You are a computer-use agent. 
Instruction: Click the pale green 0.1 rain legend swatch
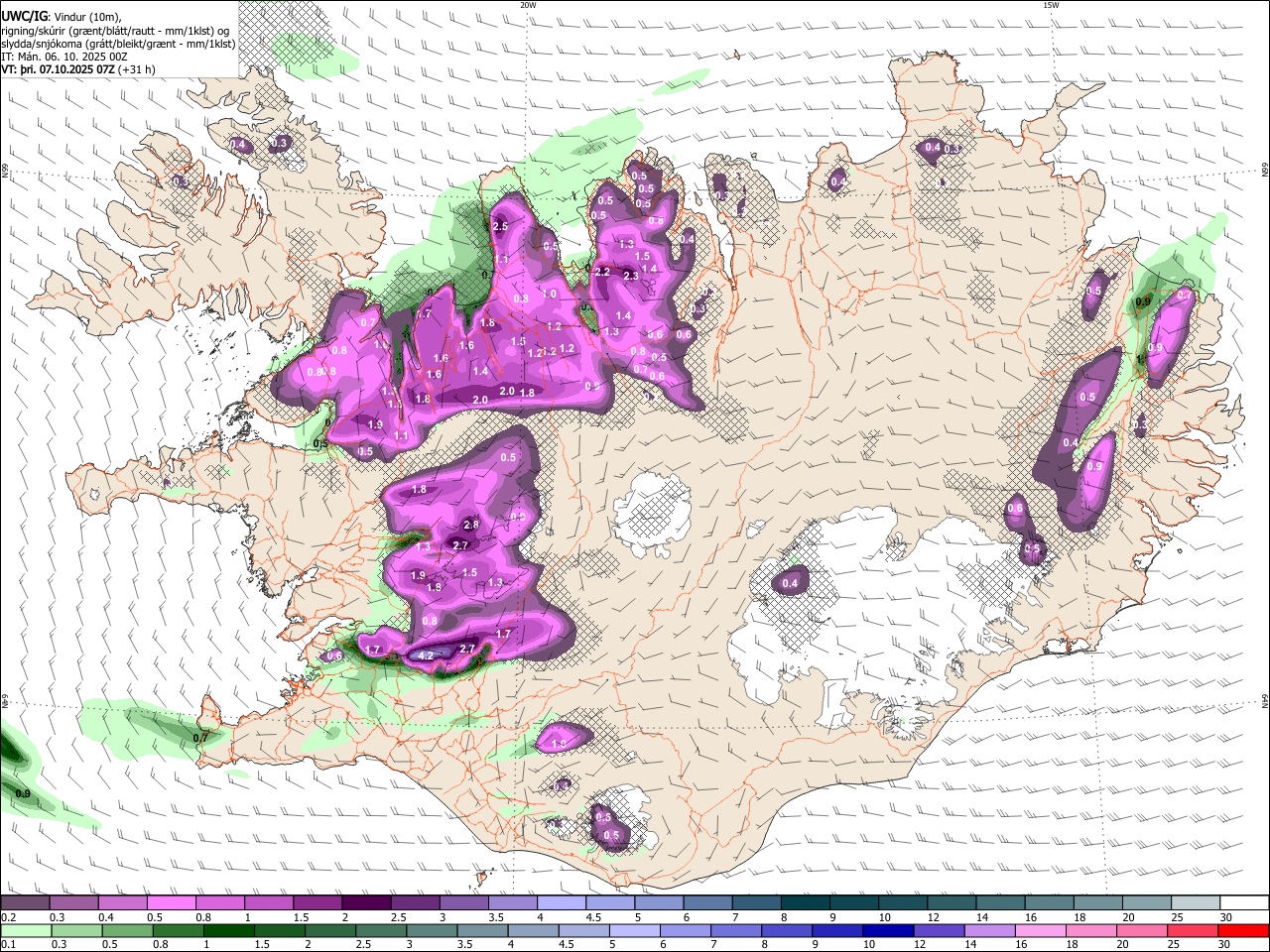pyautogui.click(x=26, y=930)
